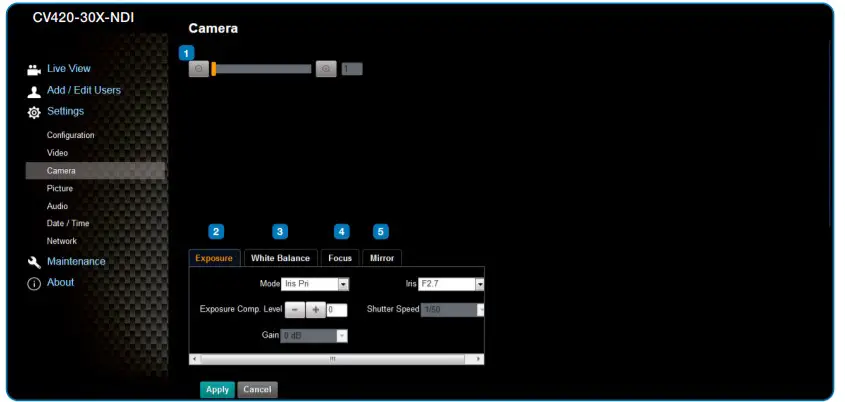845x402 pixels.
Task: Open the Maintenance section
Action: pos(76,261)
